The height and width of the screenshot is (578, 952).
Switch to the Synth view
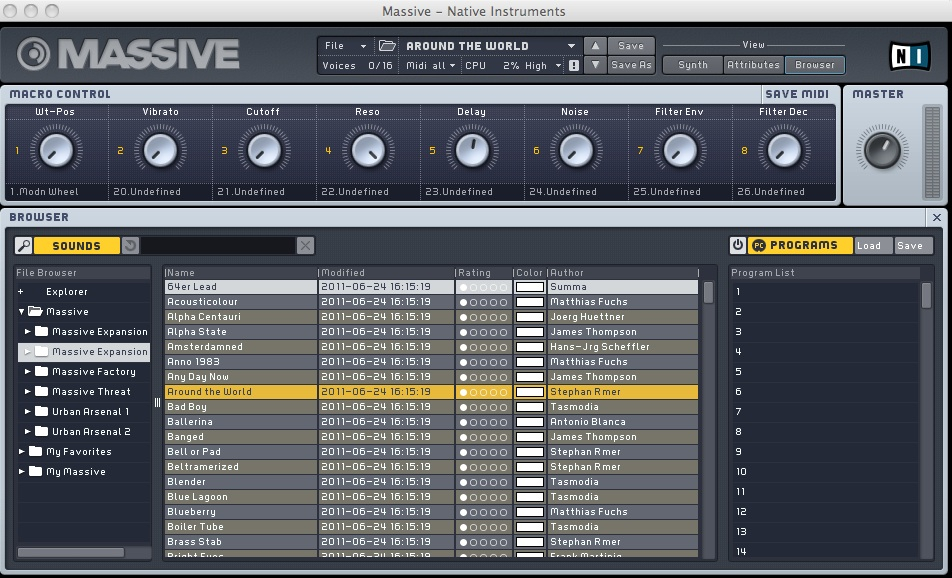click(693, 65)
